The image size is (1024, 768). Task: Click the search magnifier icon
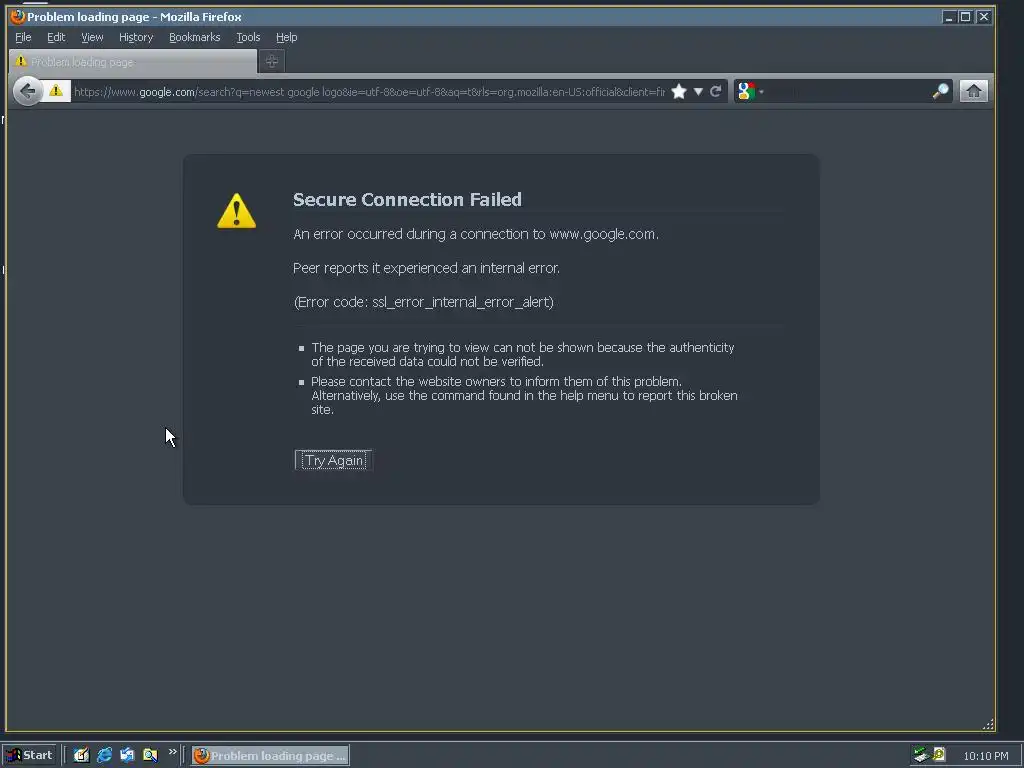(940, 91)
